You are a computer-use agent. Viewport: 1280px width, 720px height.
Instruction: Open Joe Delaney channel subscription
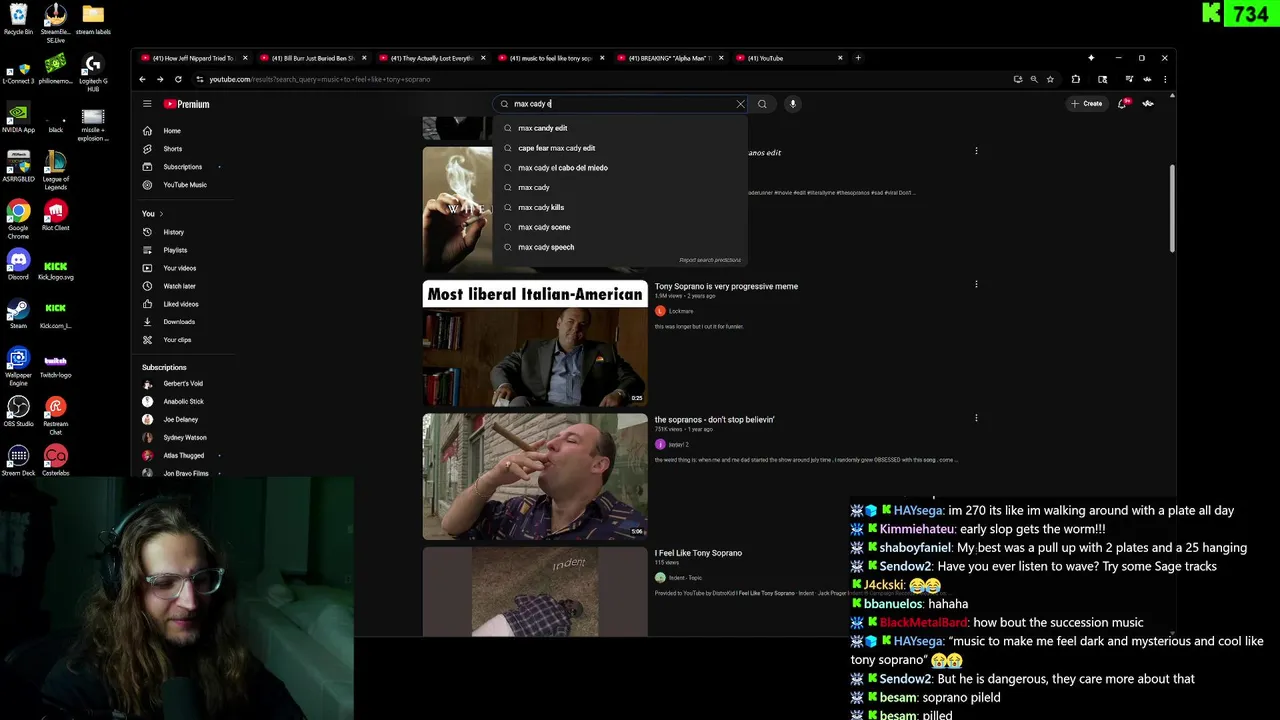[181, 420]
